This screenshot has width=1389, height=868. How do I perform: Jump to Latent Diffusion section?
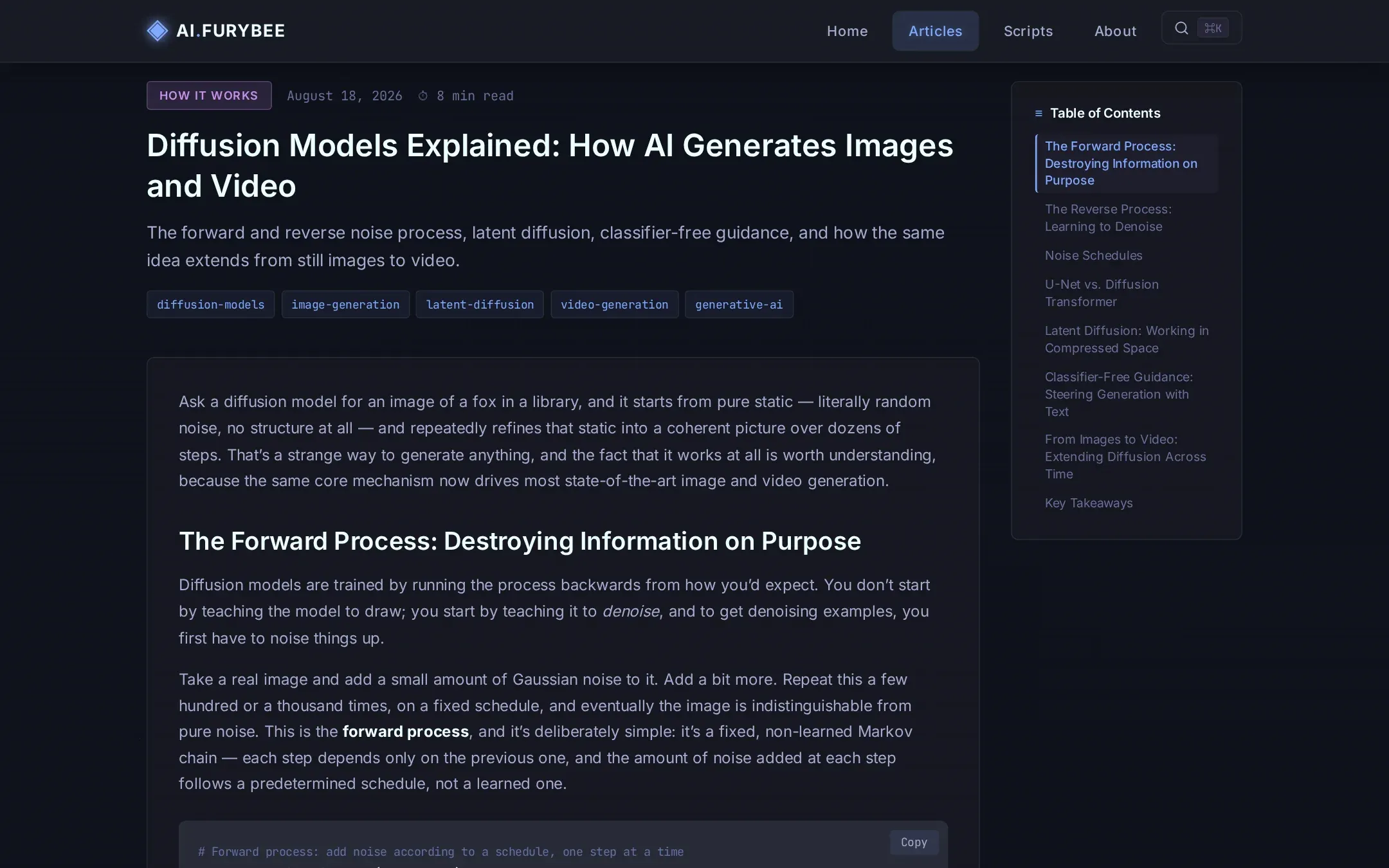(1126, 339)
